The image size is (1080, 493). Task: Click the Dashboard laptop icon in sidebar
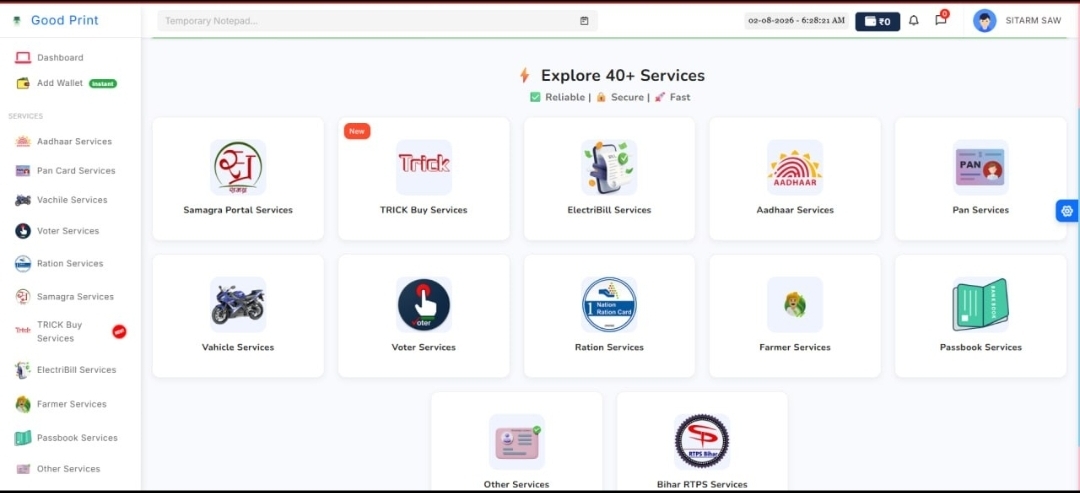coord(23,58)
